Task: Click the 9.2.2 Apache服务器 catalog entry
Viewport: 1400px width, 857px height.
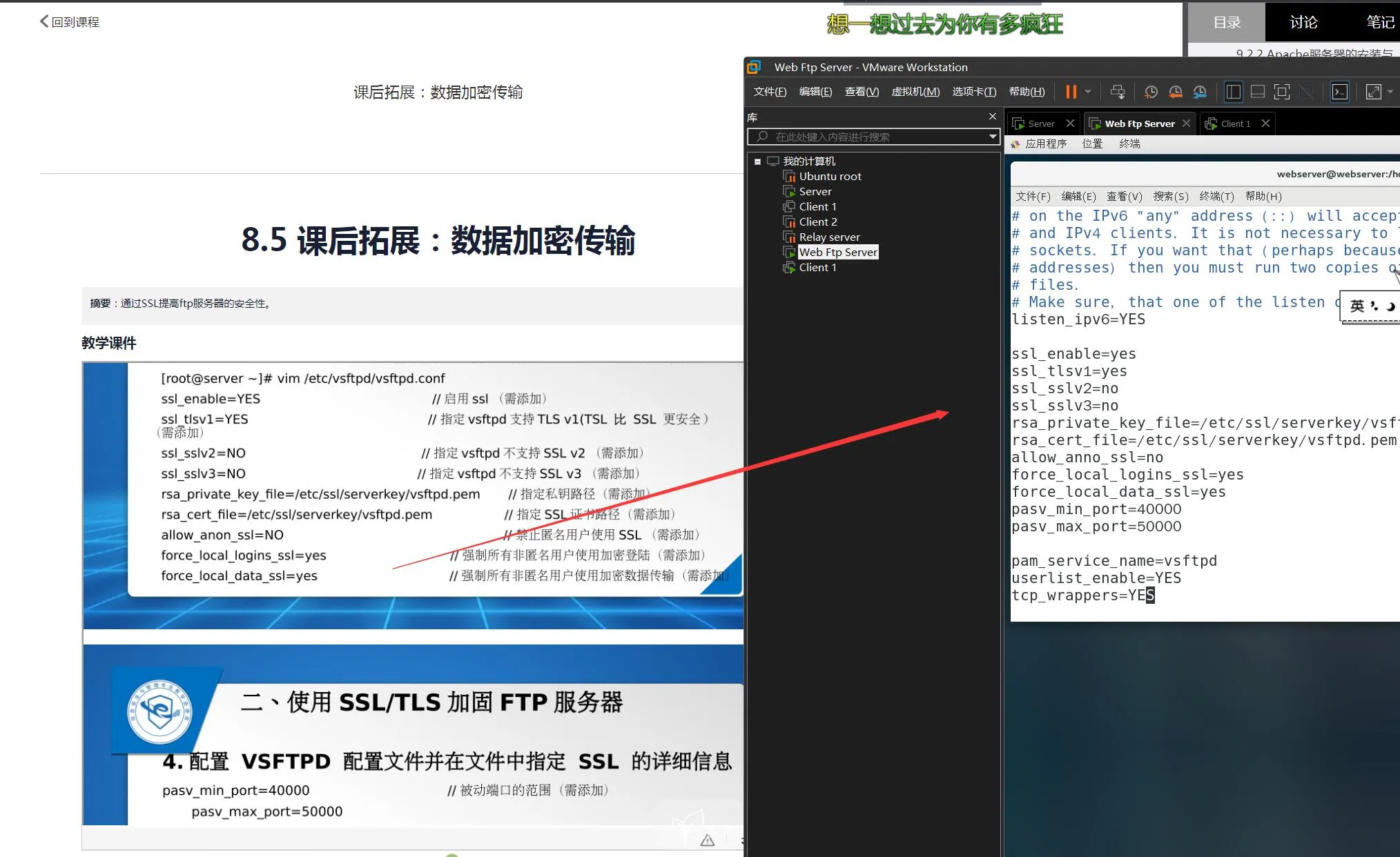Action: click(x=1314, y=52)
